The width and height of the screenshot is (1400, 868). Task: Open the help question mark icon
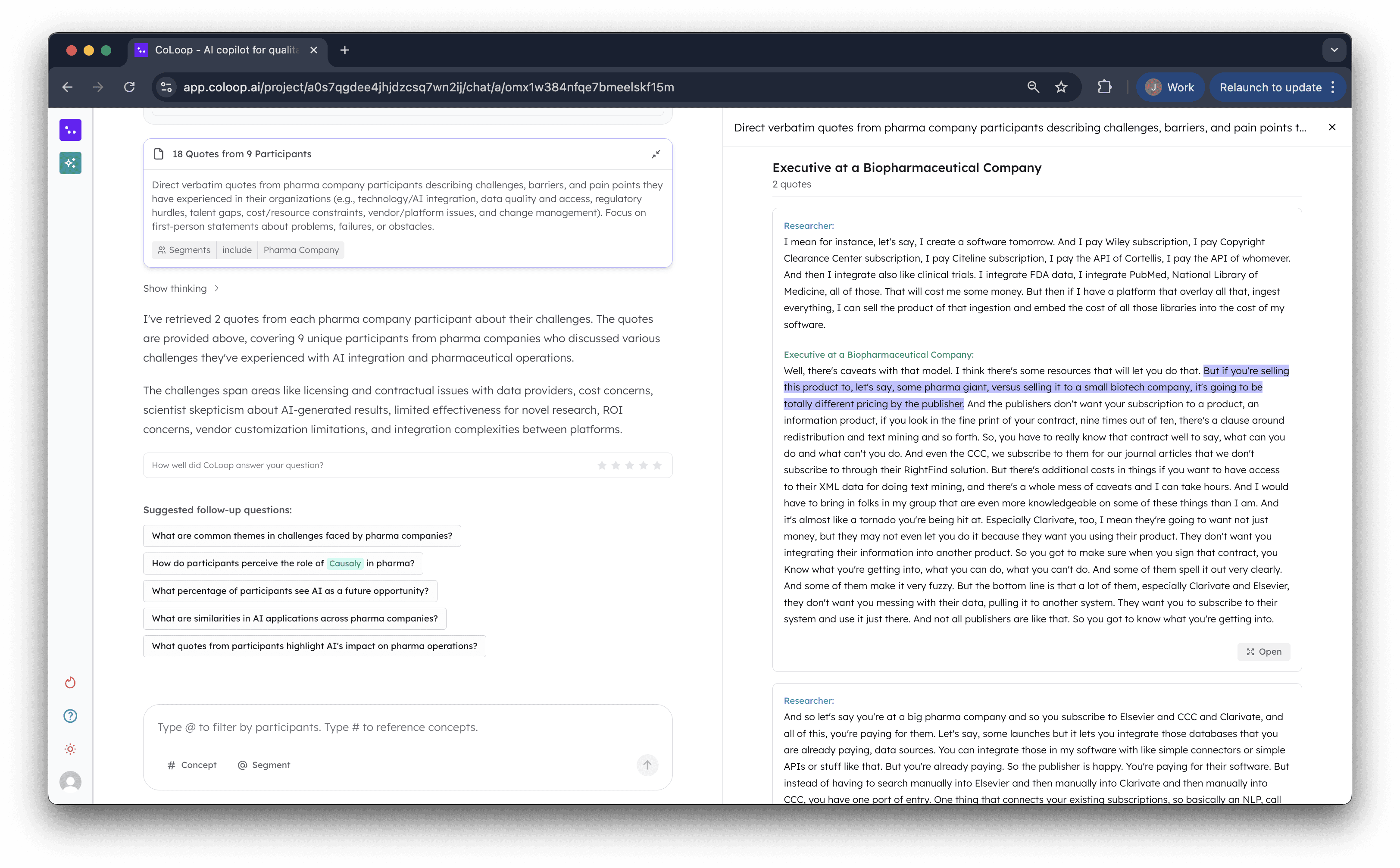(x=70, y=716)
